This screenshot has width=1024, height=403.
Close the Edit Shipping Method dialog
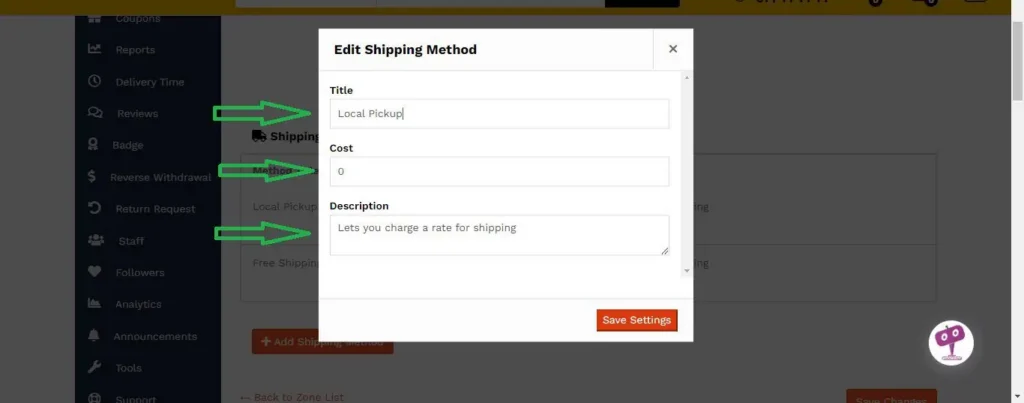(x=673, y=49)
